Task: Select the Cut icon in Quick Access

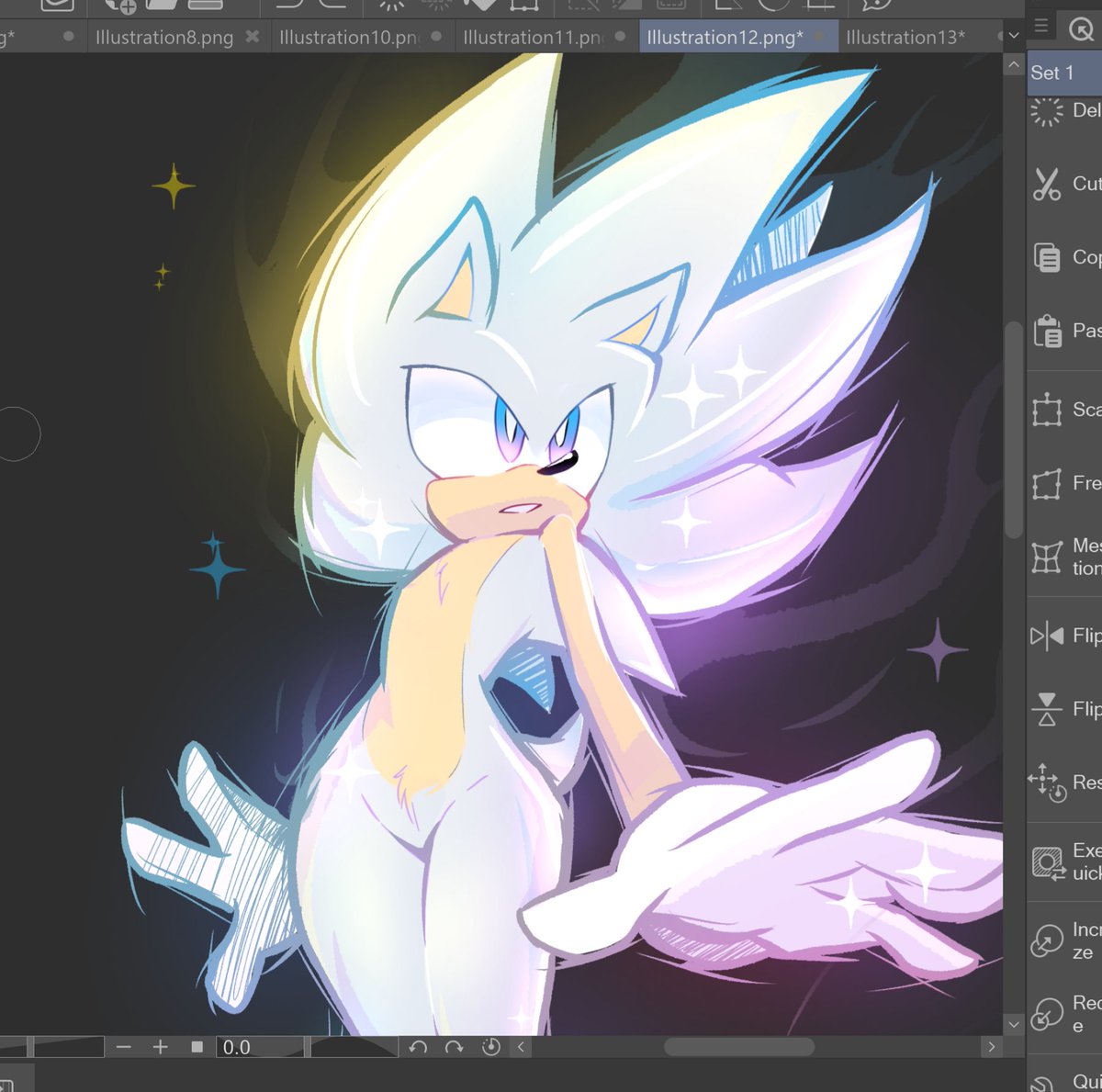Action: [x=1049, y=184]
